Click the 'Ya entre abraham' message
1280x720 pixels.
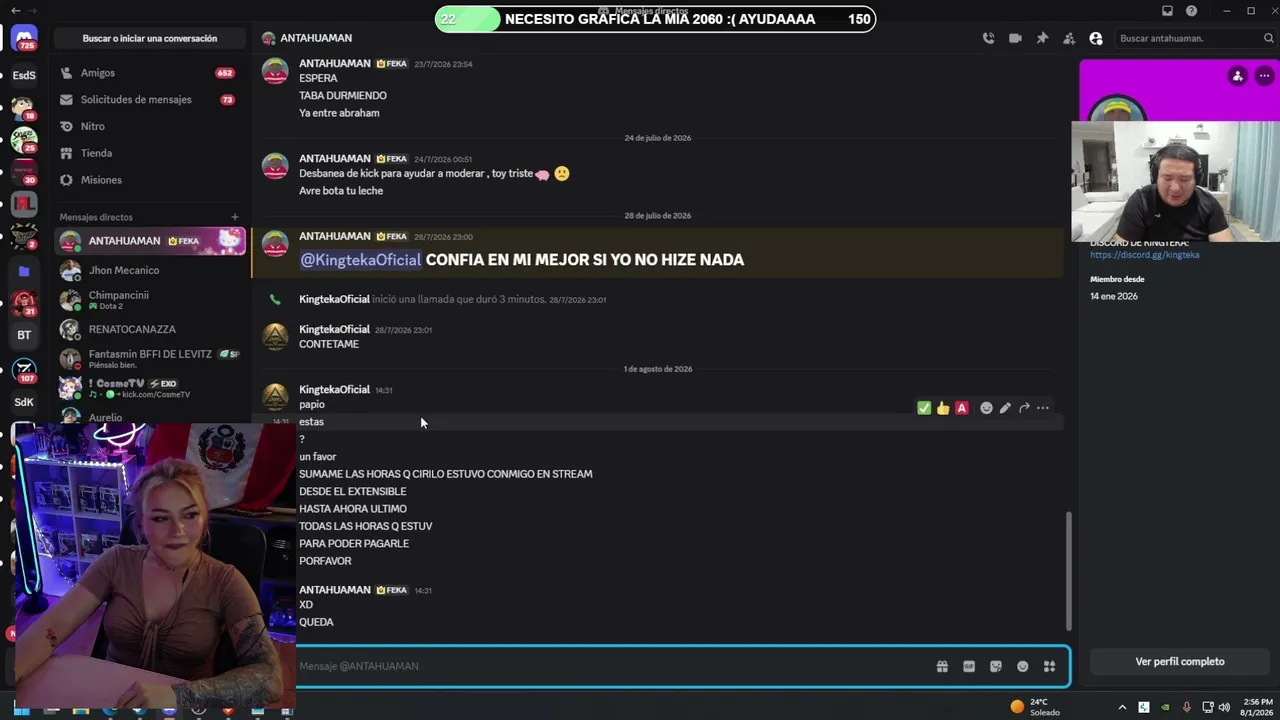click(339, 113)
